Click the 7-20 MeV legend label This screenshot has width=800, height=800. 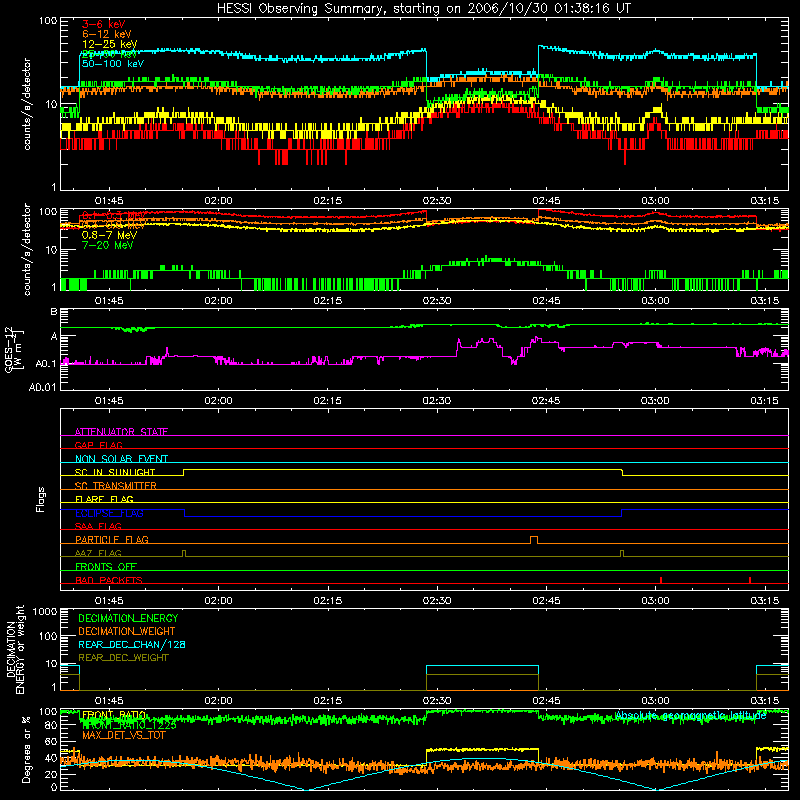click(x=107, y=245)
